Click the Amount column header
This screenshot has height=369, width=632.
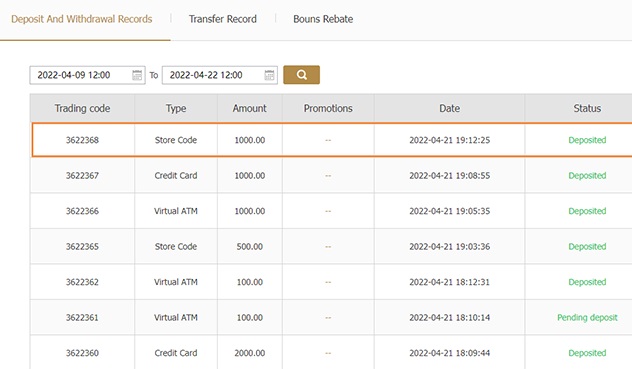pos(249,108)
